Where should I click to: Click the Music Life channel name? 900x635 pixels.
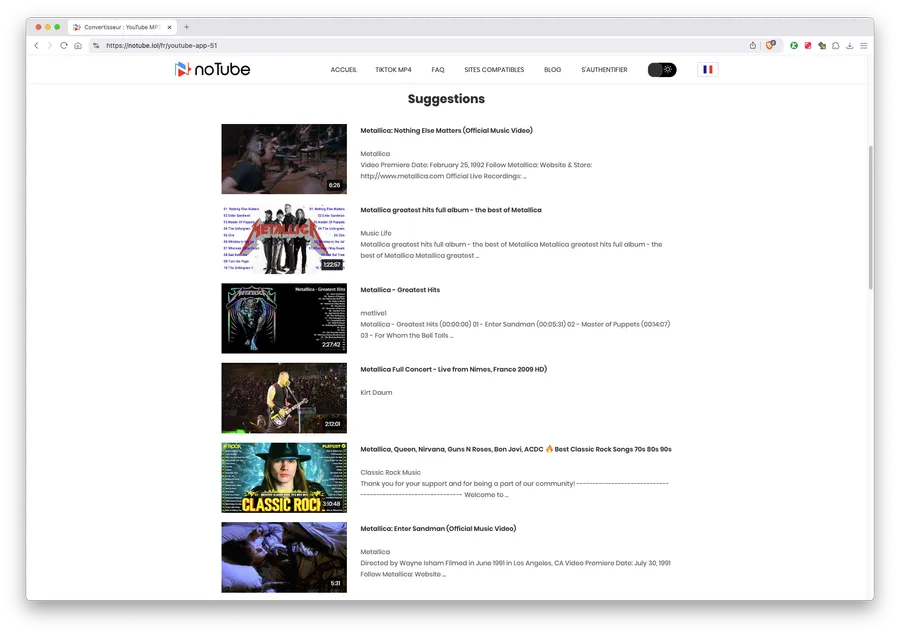[x=375, y=233]
